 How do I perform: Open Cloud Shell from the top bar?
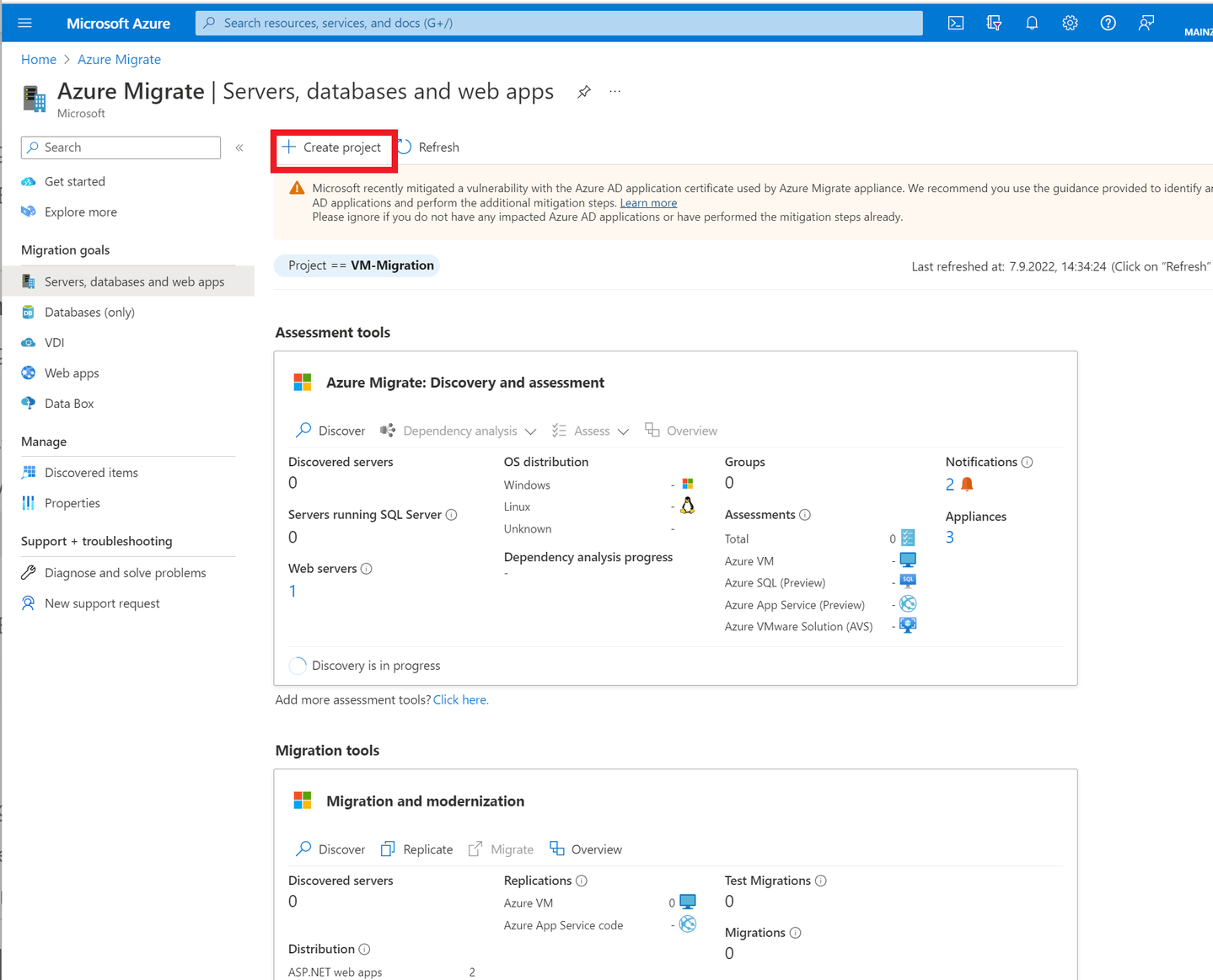(x=956, y=23)
